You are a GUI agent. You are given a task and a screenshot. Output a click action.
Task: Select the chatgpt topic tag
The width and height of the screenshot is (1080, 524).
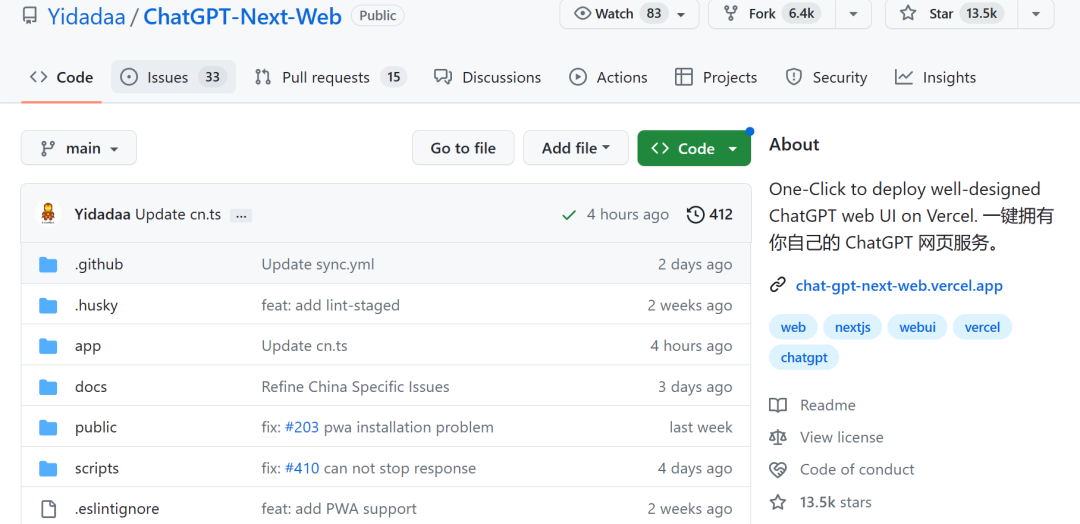(804, 357)
